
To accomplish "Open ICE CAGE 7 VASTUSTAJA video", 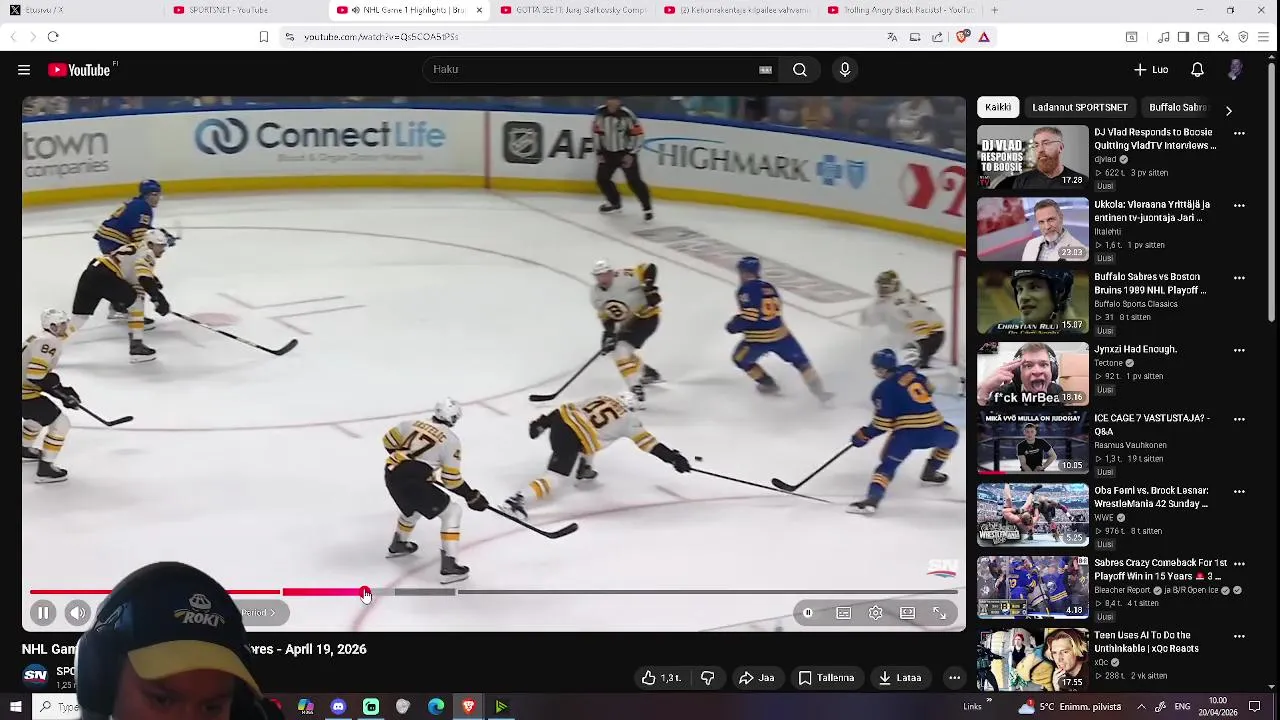I will [x=1152, y=425].
